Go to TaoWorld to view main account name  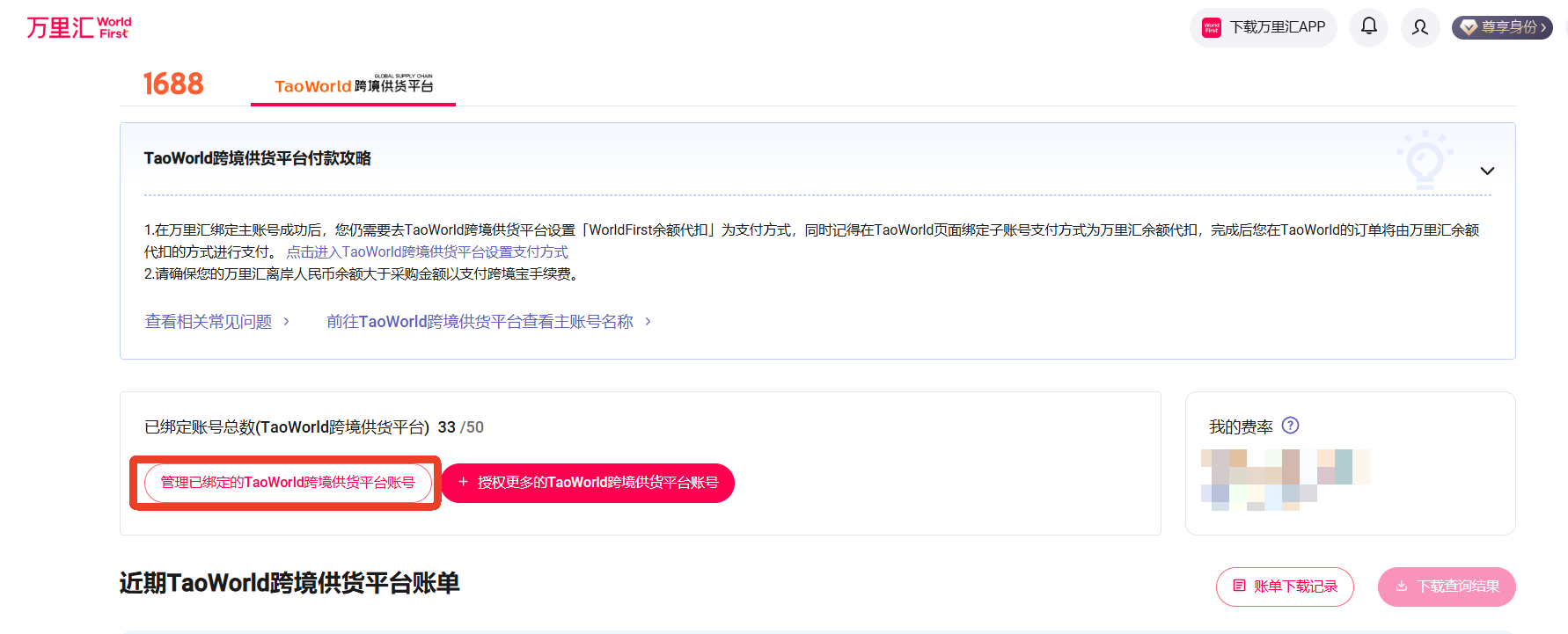pos(480,322)
